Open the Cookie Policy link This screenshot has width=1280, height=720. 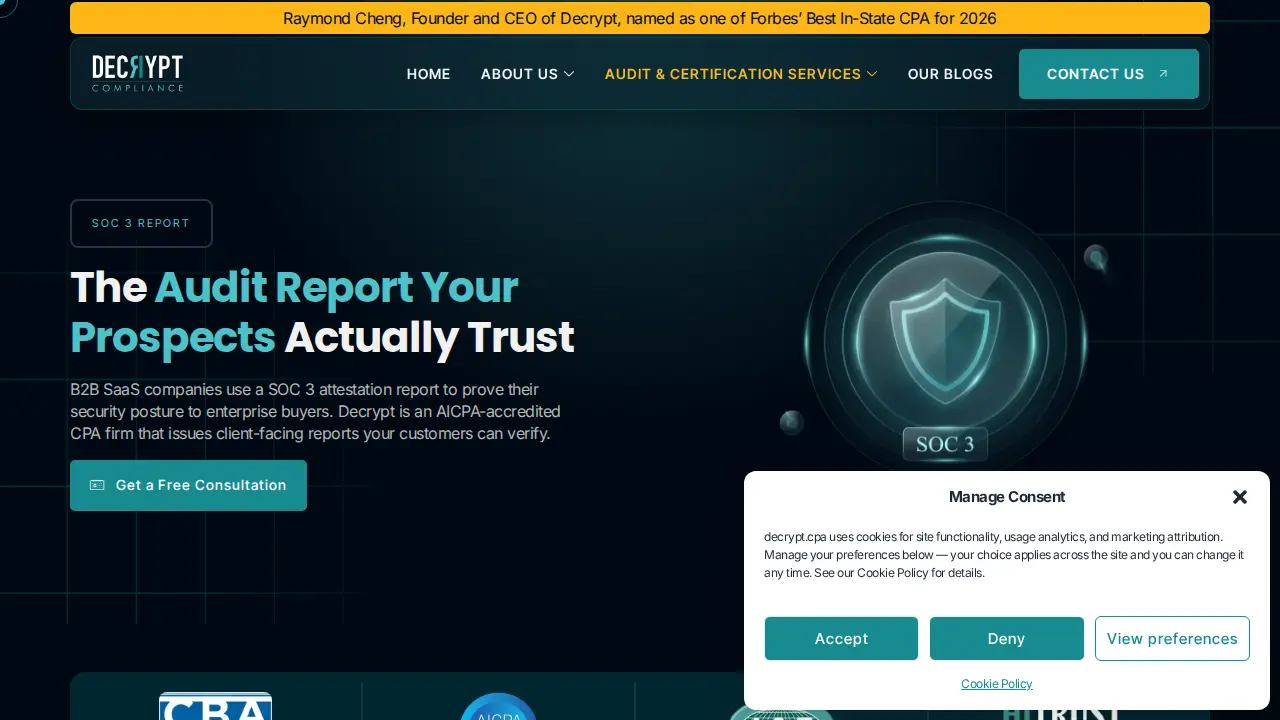click(x=996, y=684)
